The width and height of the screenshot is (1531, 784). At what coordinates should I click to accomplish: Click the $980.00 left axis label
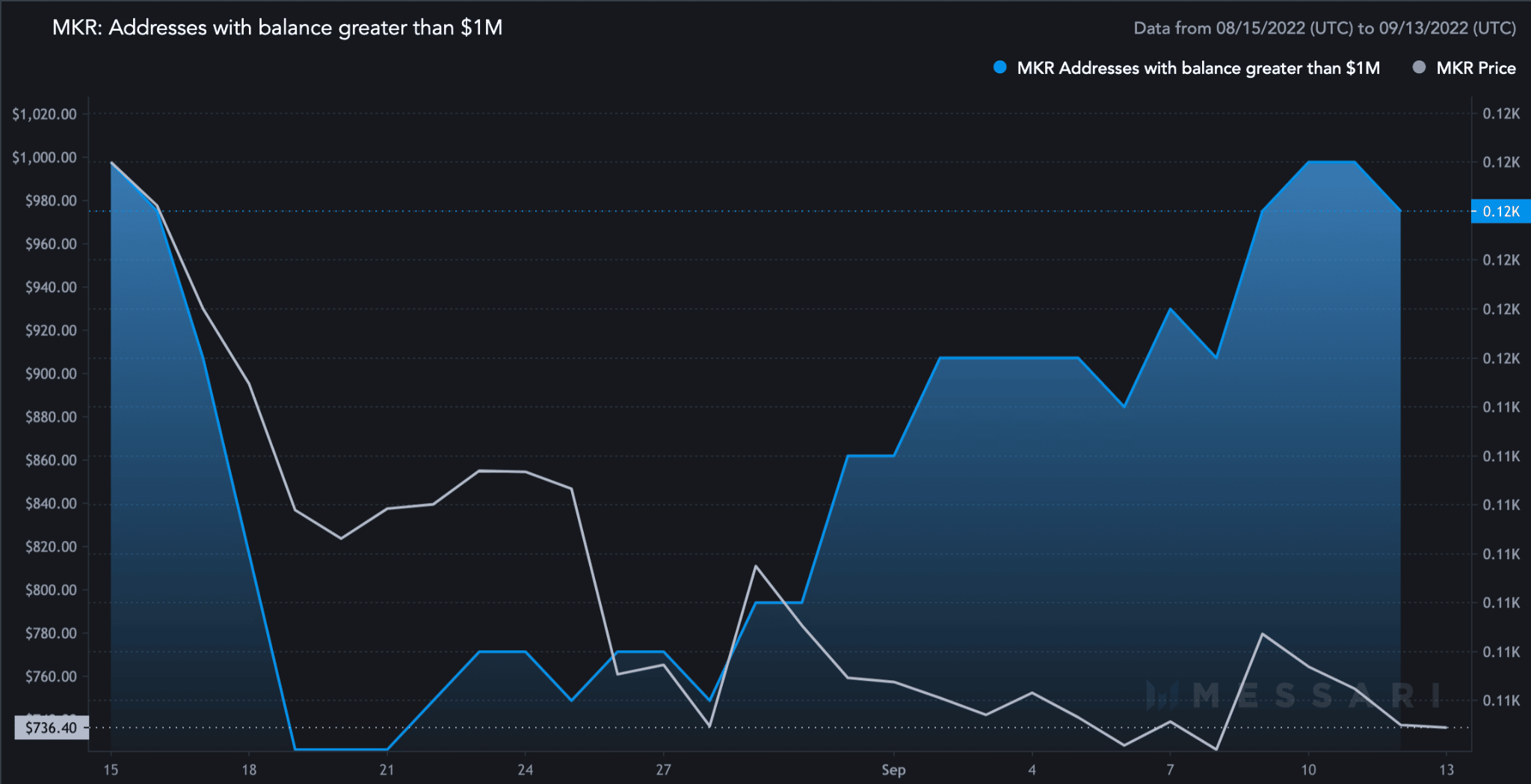[x=51, y=201]
